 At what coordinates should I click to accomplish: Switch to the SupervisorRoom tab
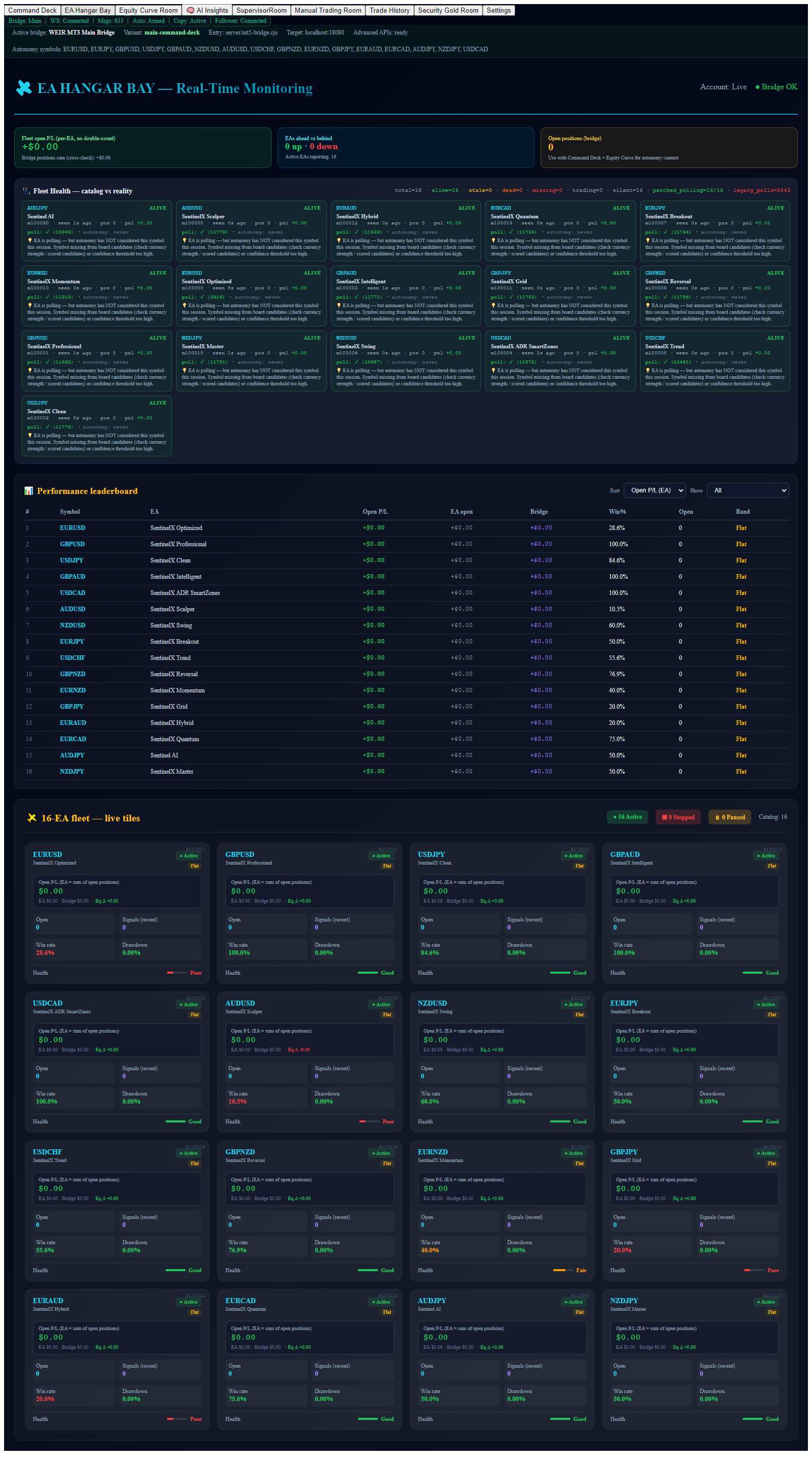pyautogui.click(x=261, y=10)
